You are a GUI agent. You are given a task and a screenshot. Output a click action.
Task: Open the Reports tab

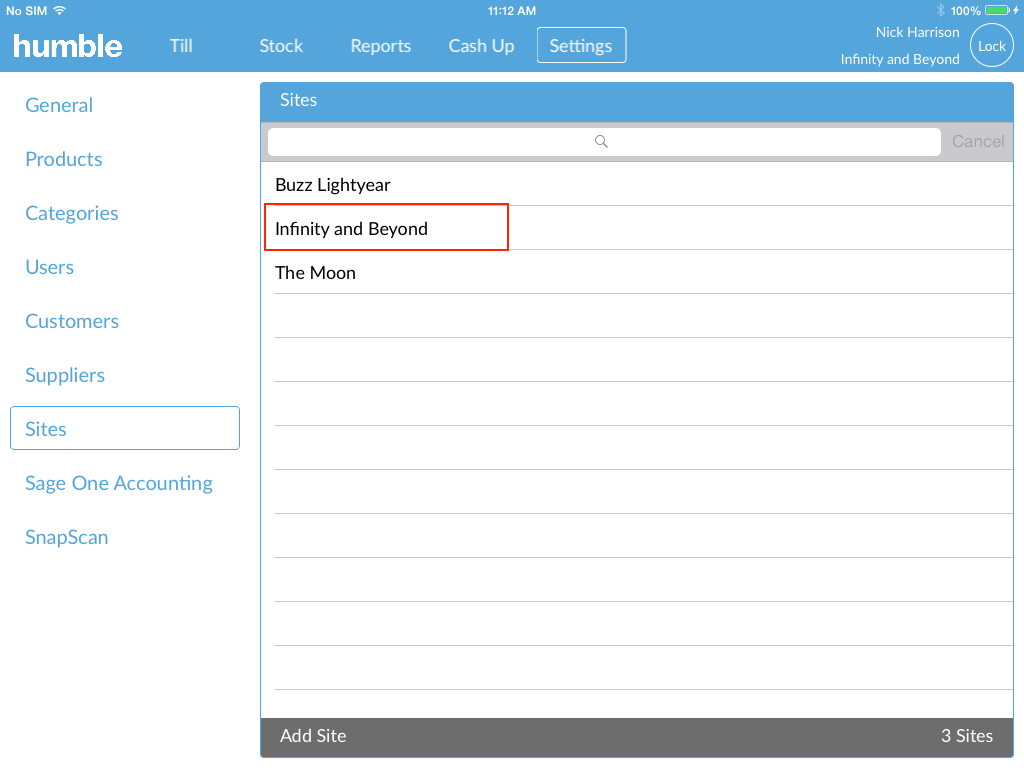pos(381,46)
